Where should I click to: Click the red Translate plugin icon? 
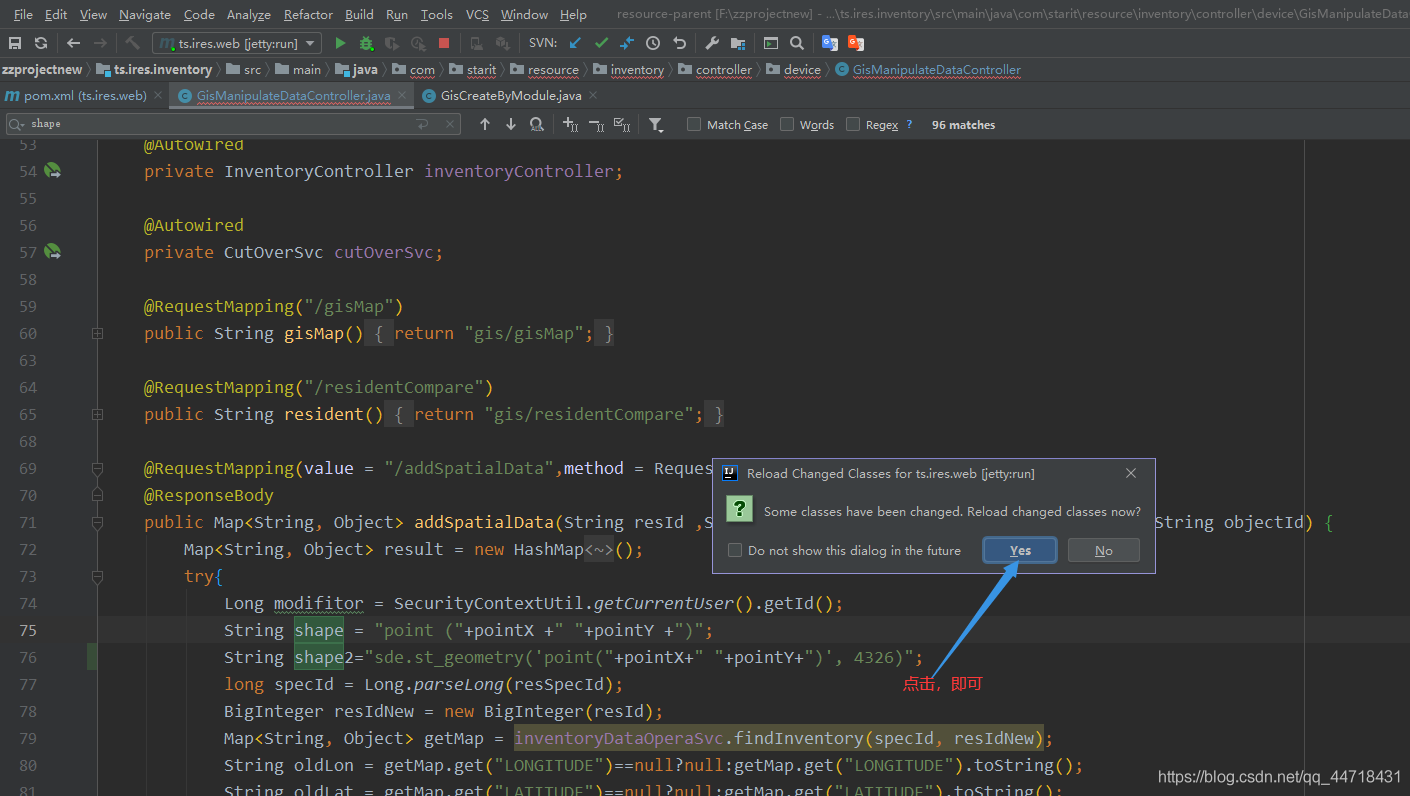click(856, 43)
